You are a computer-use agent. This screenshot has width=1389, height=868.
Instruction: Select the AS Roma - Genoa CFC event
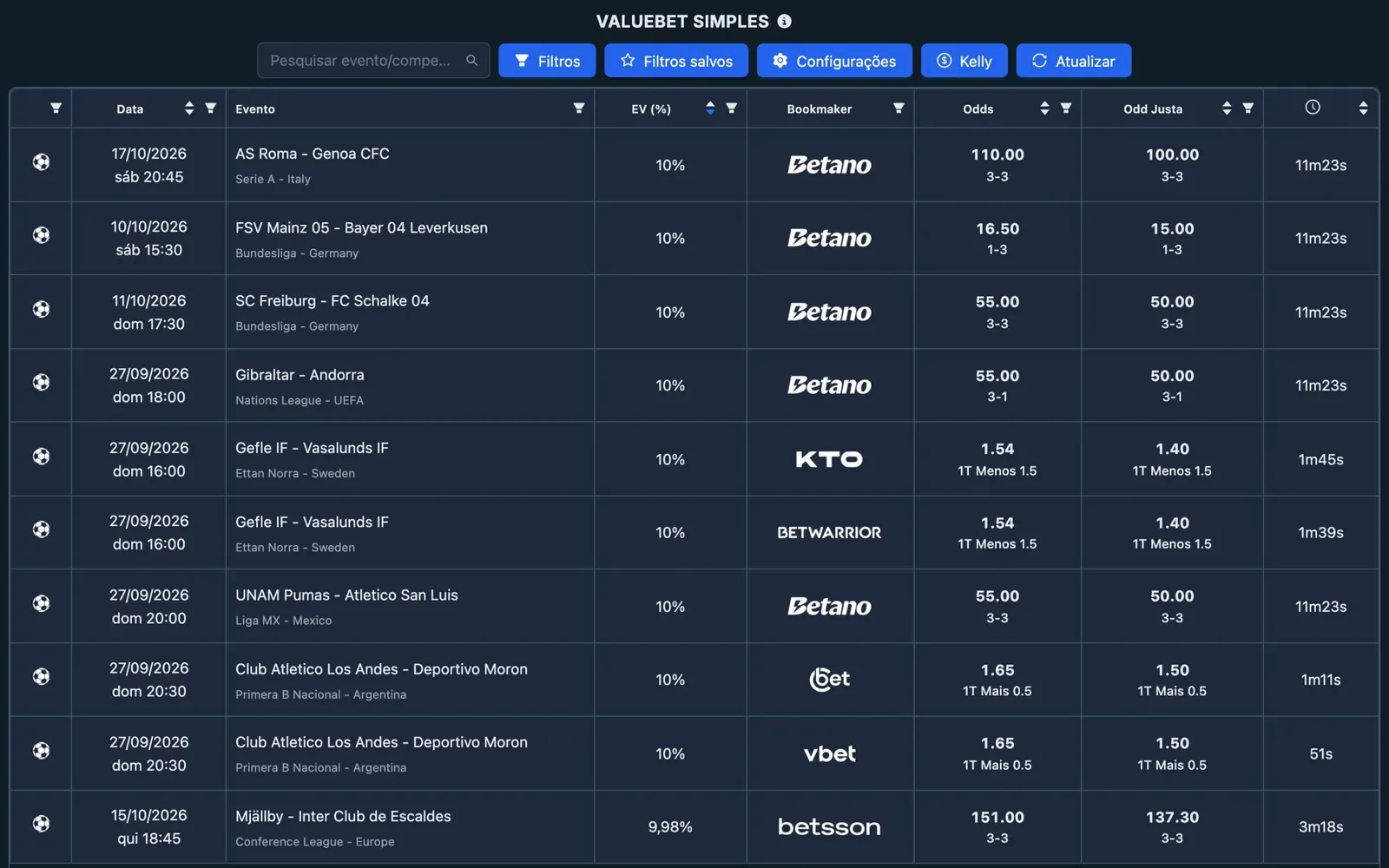313,154
